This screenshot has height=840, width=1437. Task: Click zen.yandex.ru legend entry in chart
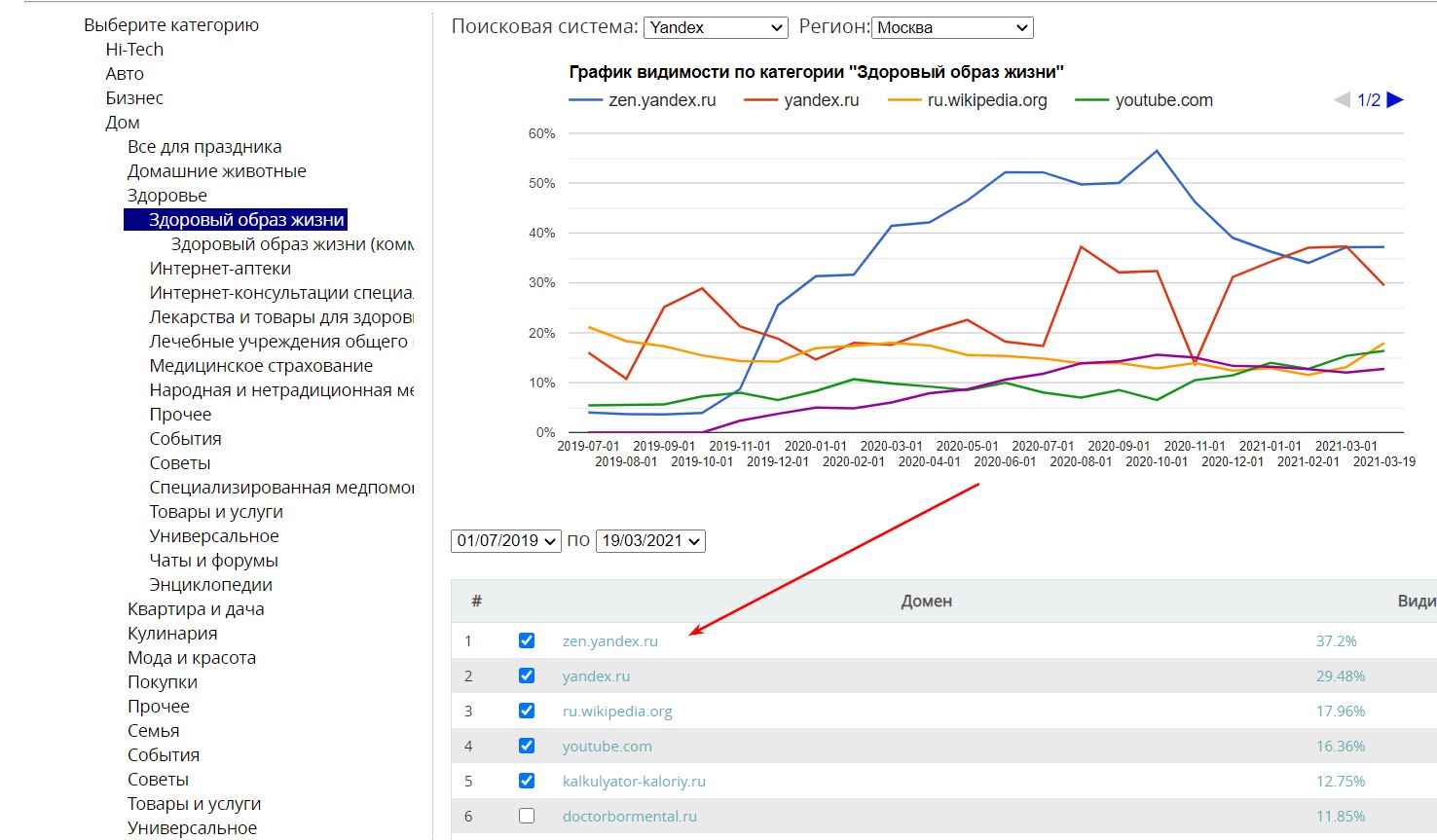click(643, 100)
